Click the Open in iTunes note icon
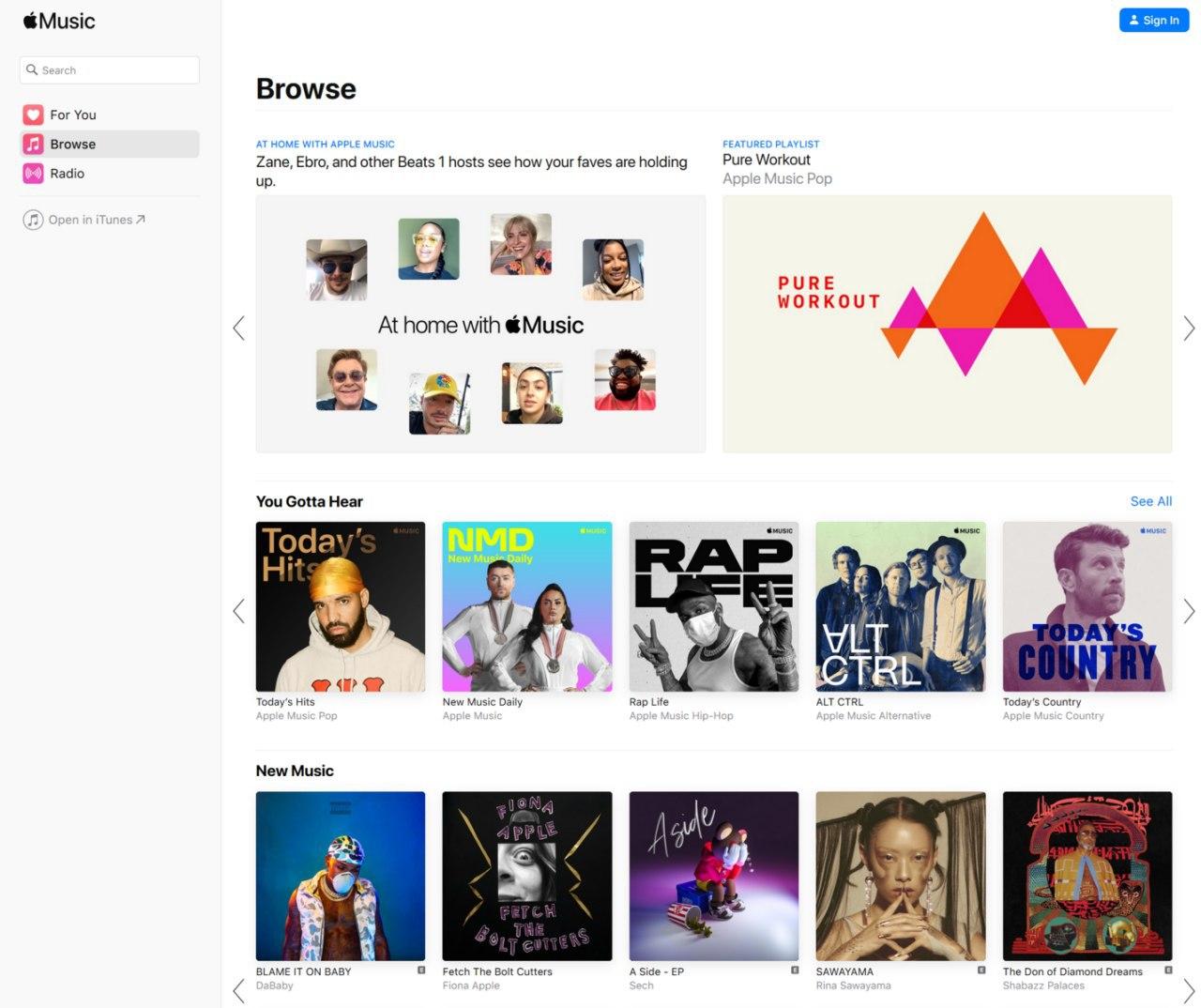This screenshot has width=1201, height=1008. click(32, 219)
